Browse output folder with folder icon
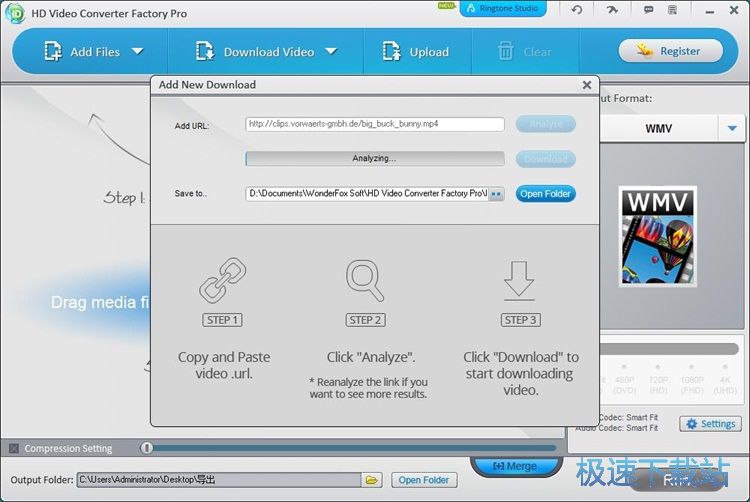This screenshot has width=750, height=502. (372, 480)
